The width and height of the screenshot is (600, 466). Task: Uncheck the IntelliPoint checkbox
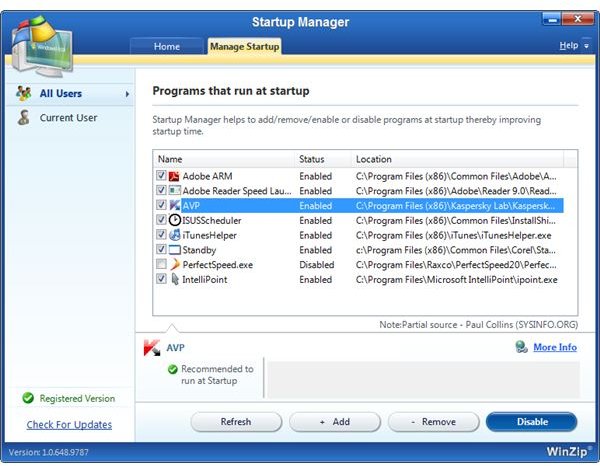click(x=161, y=279)
